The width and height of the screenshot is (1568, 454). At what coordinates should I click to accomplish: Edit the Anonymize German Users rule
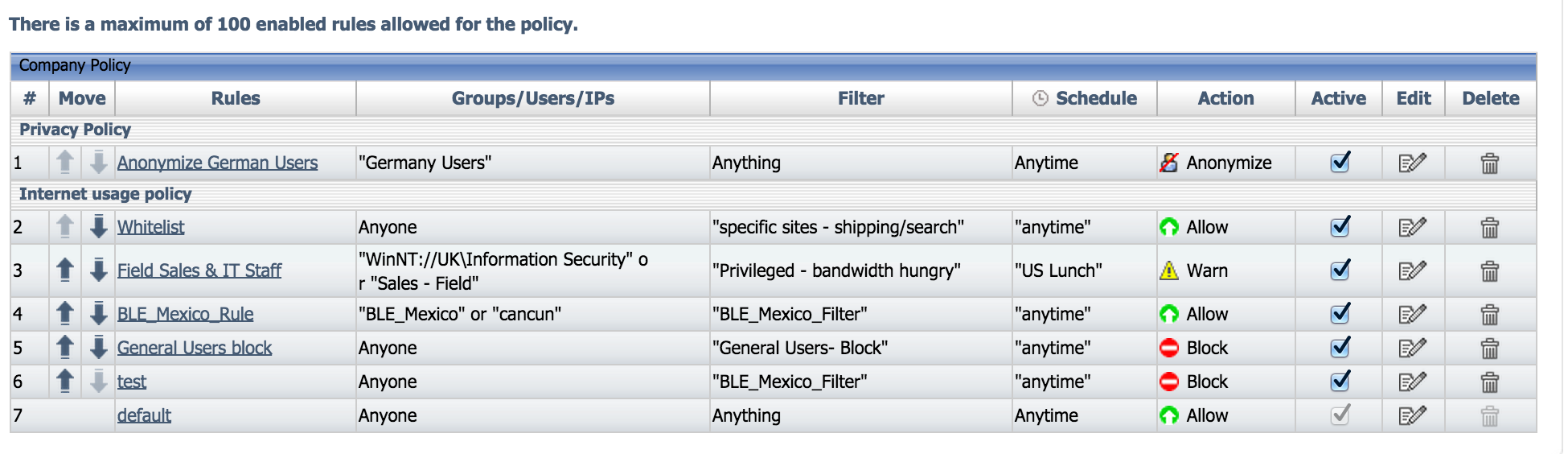1412,163
